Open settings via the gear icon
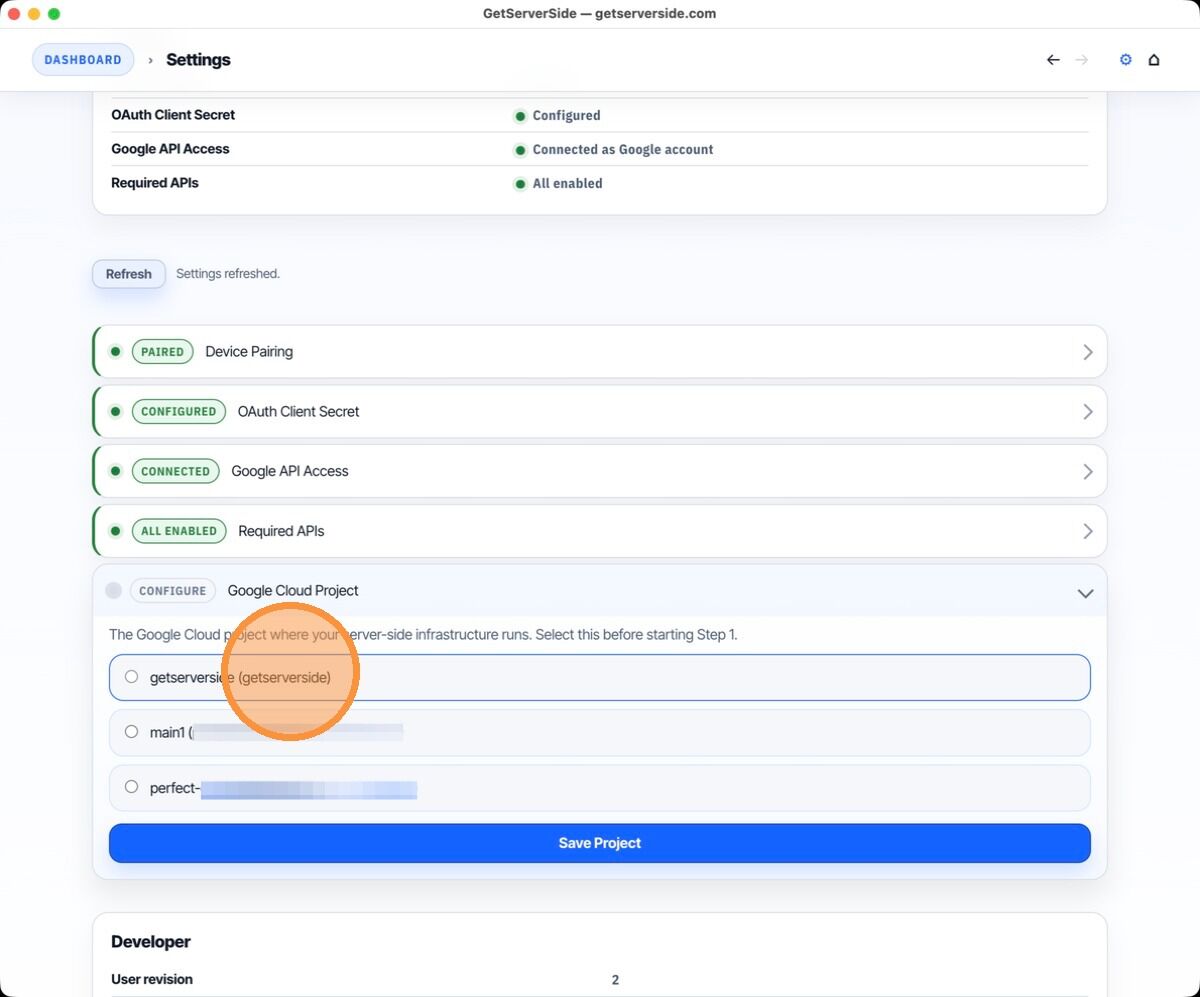 [x=1125, y=60]
